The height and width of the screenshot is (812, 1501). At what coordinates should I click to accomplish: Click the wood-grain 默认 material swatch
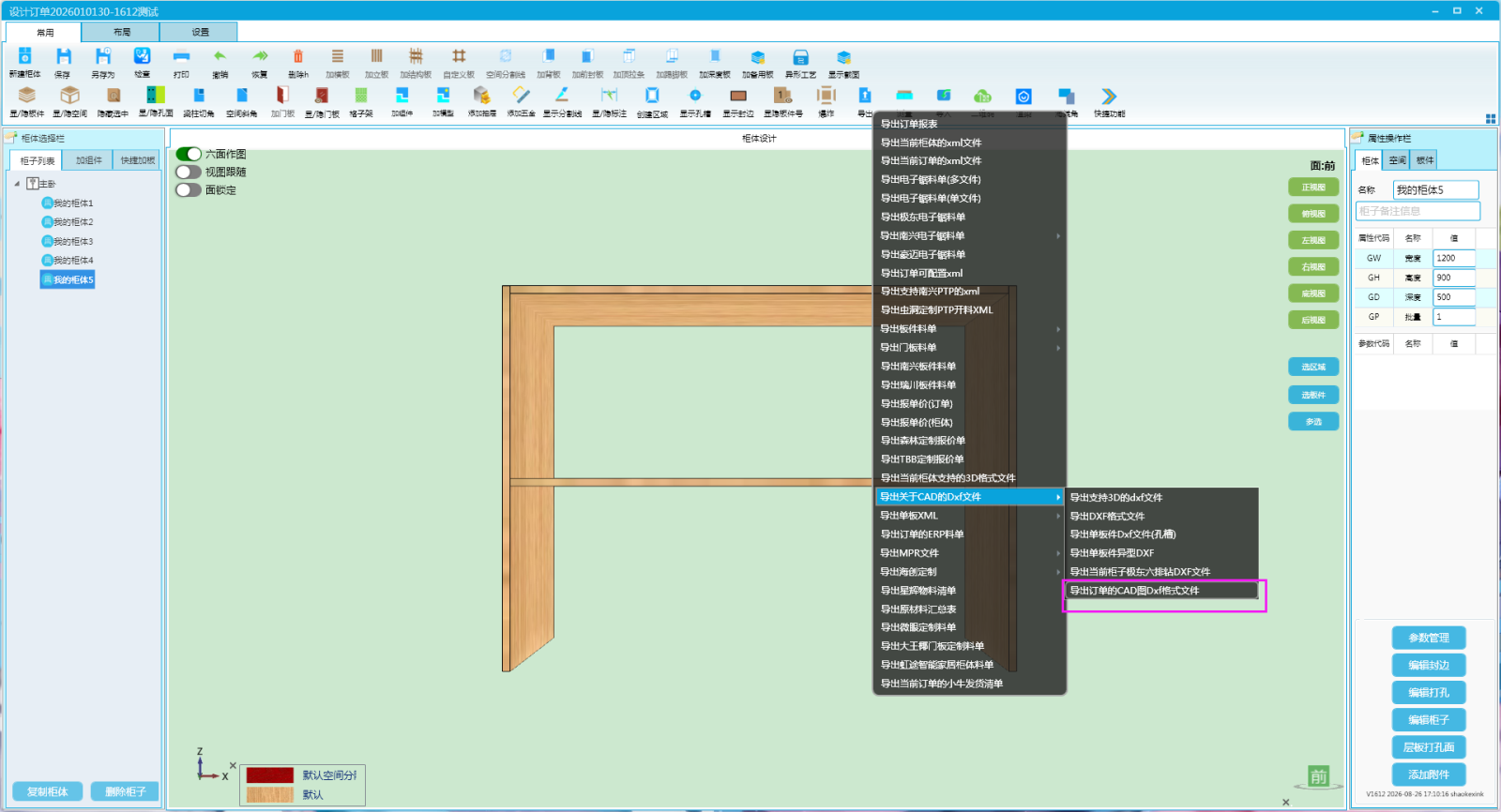[270, 795]
